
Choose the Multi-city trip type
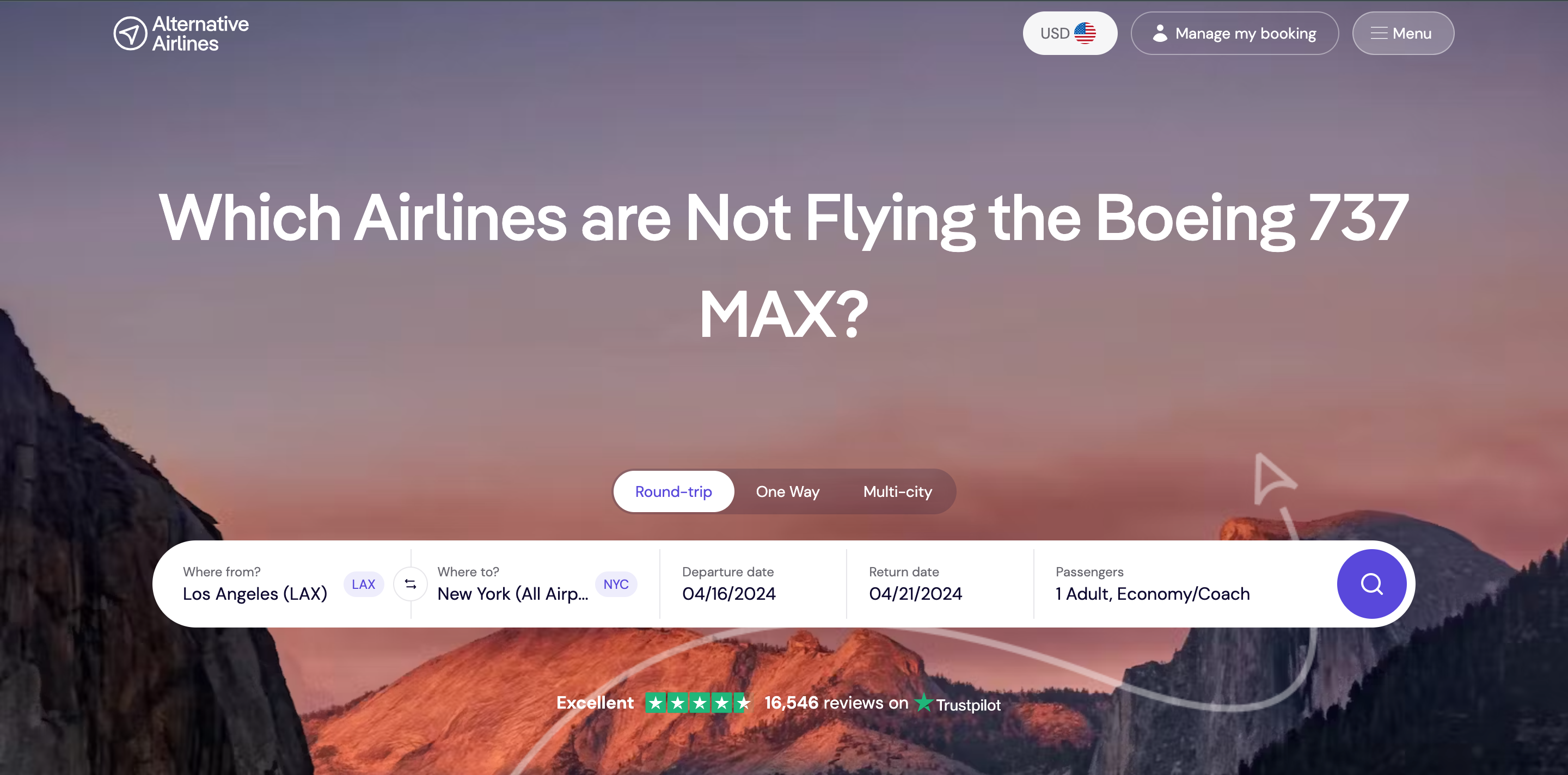pos(897,491)
